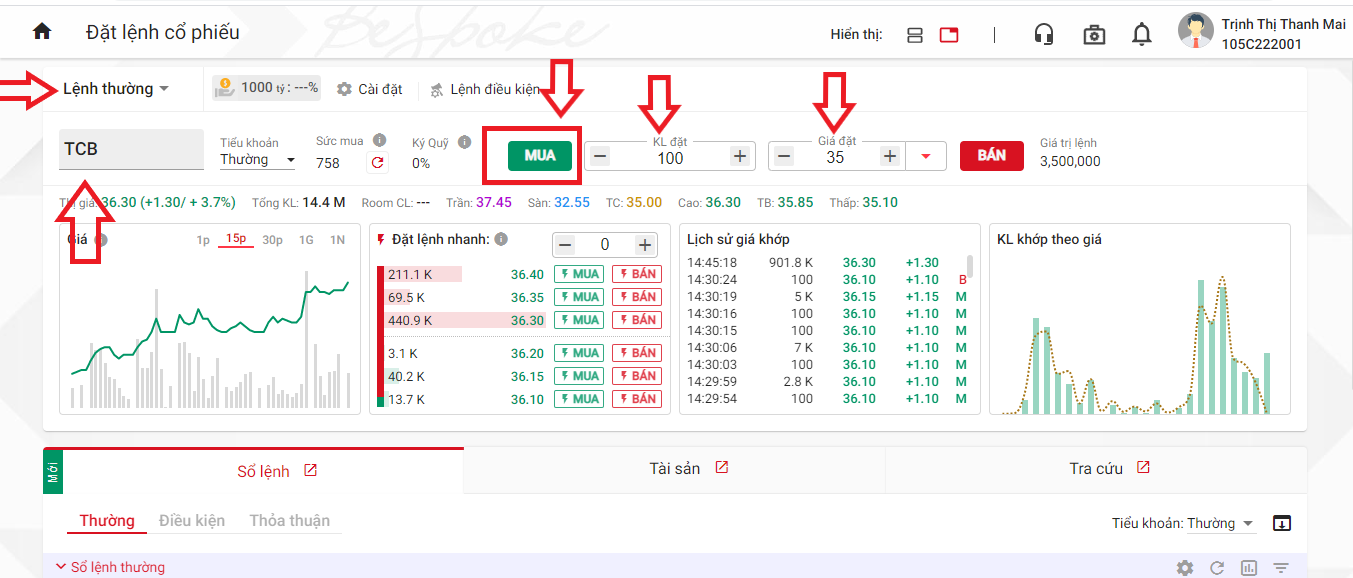
Task: Quick buy MUA at price 36.40
Action: click(x=579, y=274)
